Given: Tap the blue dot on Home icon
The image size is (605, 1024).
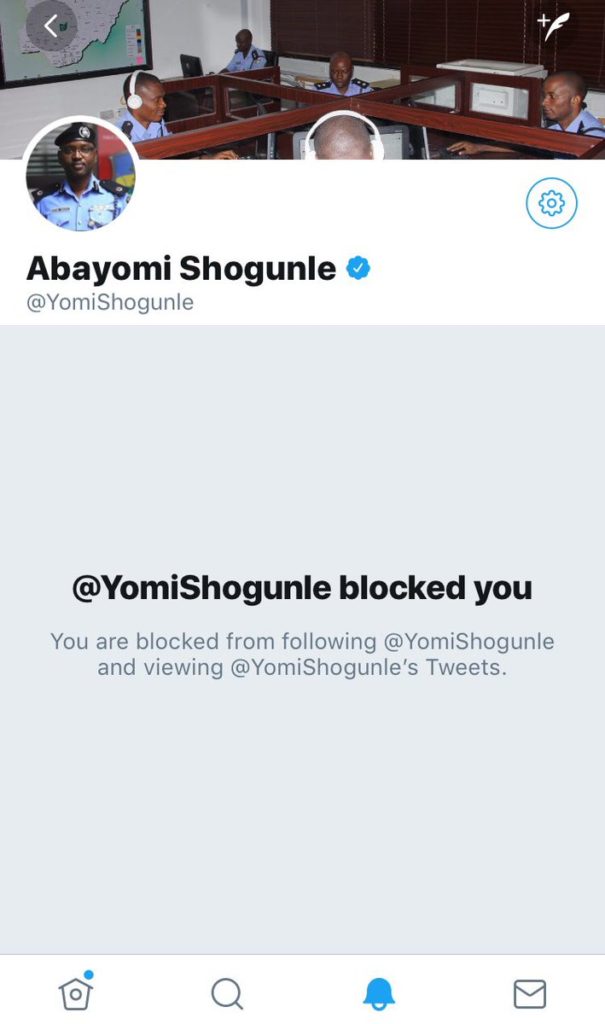Looking at the screenshot, I should tap(89, 974).
